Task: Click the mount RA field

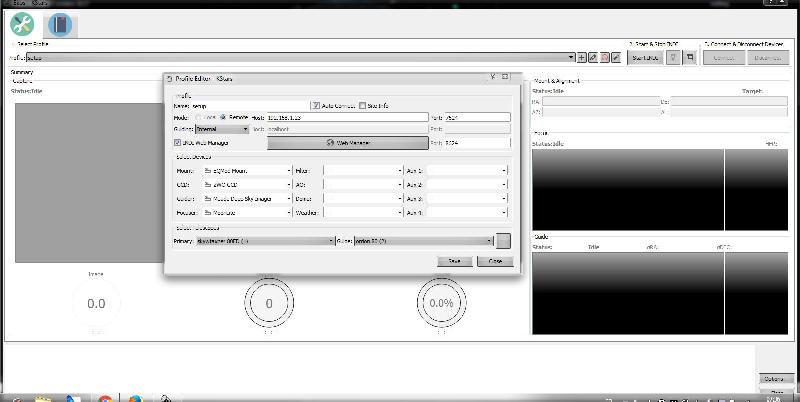Action: tap(601, 101)
